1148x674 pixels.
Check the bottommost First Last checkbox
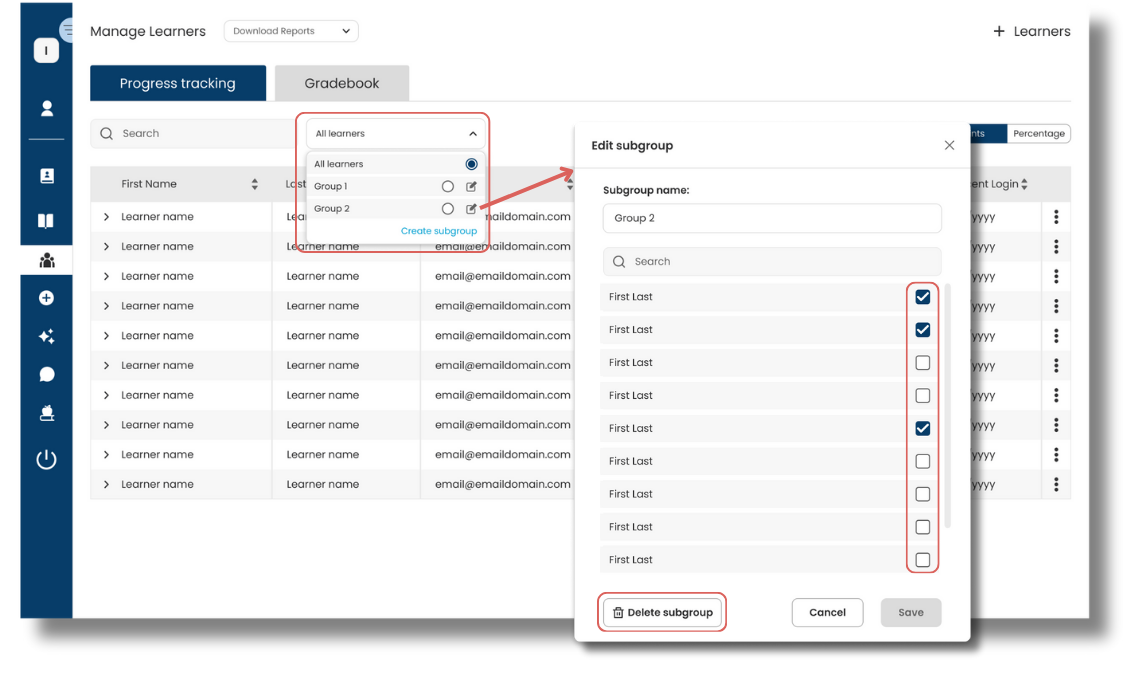(x=922, y=560)
